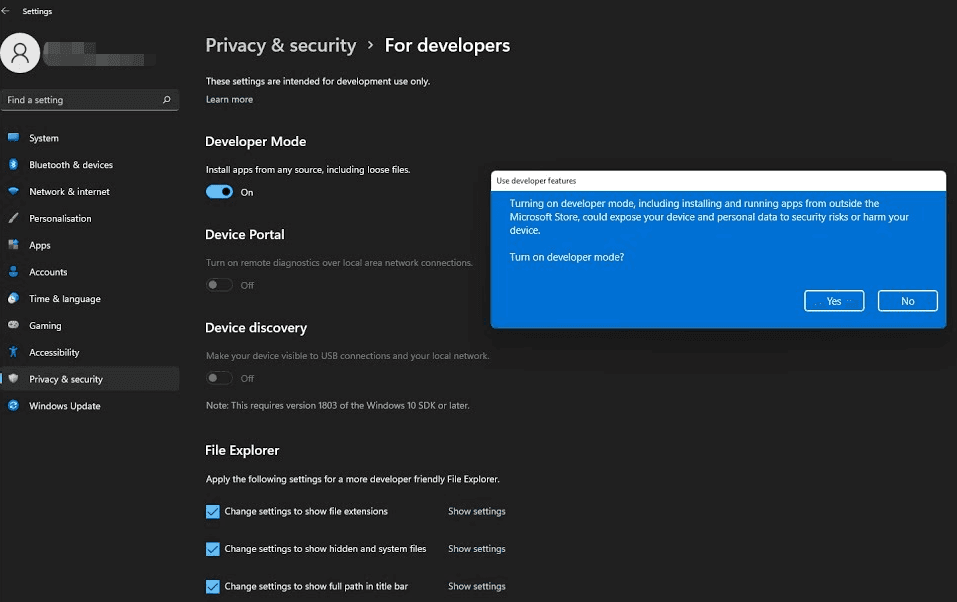Click the Privacy & security shield icon
Image resolution: width=957 pixels, height=602 pixels.
point(13,379)
